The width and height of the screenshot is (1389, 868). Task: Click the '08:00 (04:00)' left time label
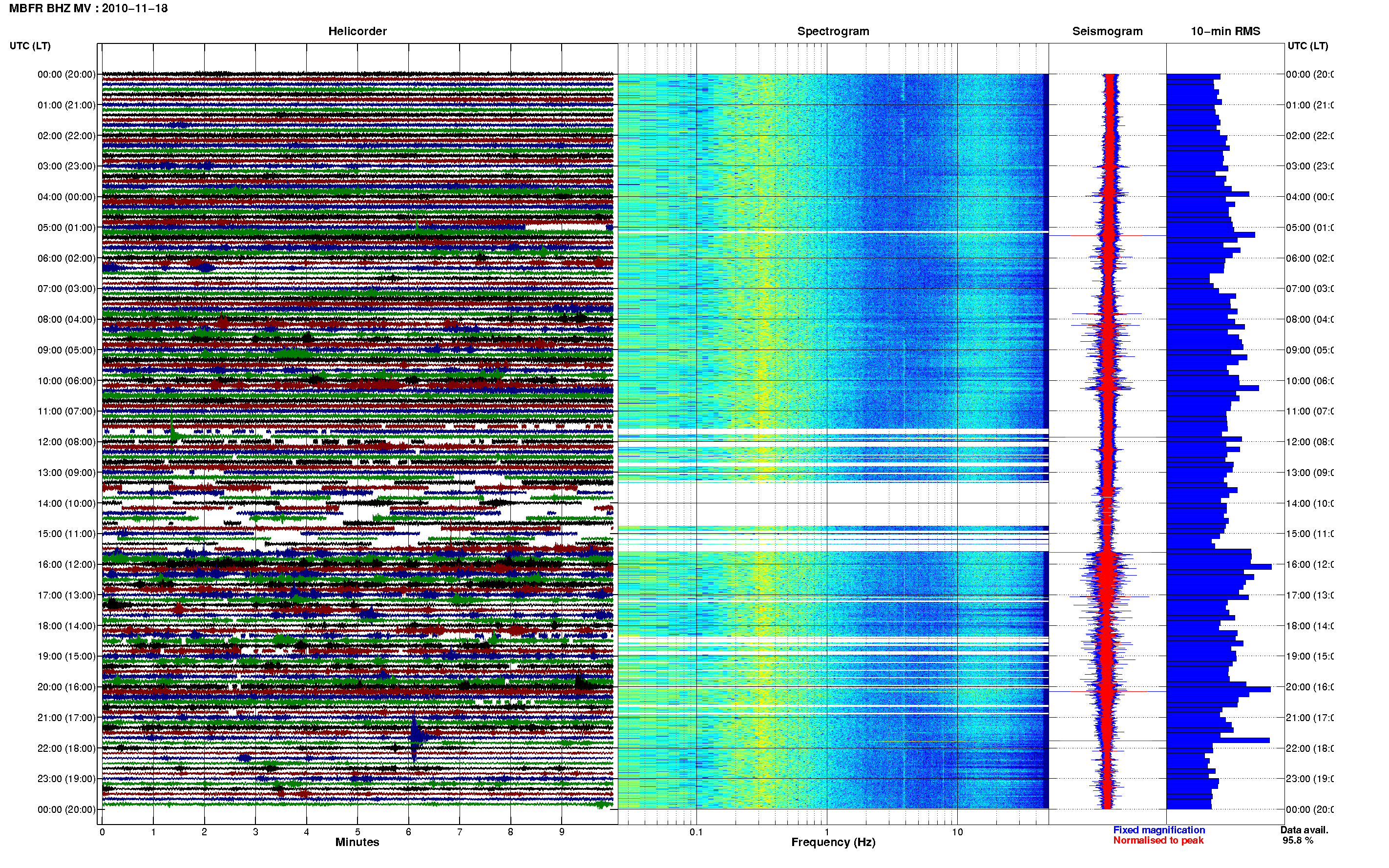click(66, 320)
